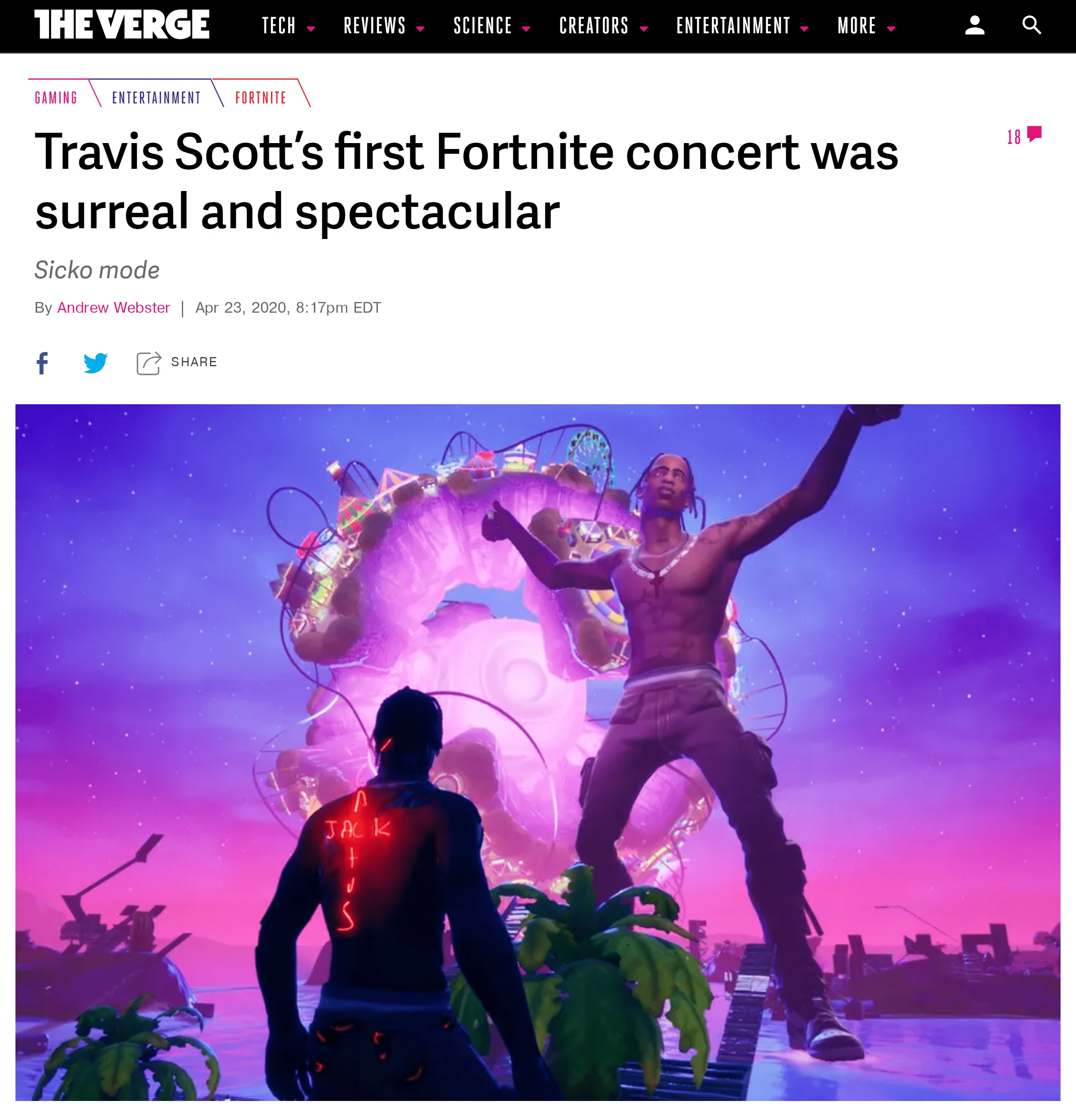1076x1120 pixels.
Task: Click the search magnifier icon
Action: (1032, 25)
